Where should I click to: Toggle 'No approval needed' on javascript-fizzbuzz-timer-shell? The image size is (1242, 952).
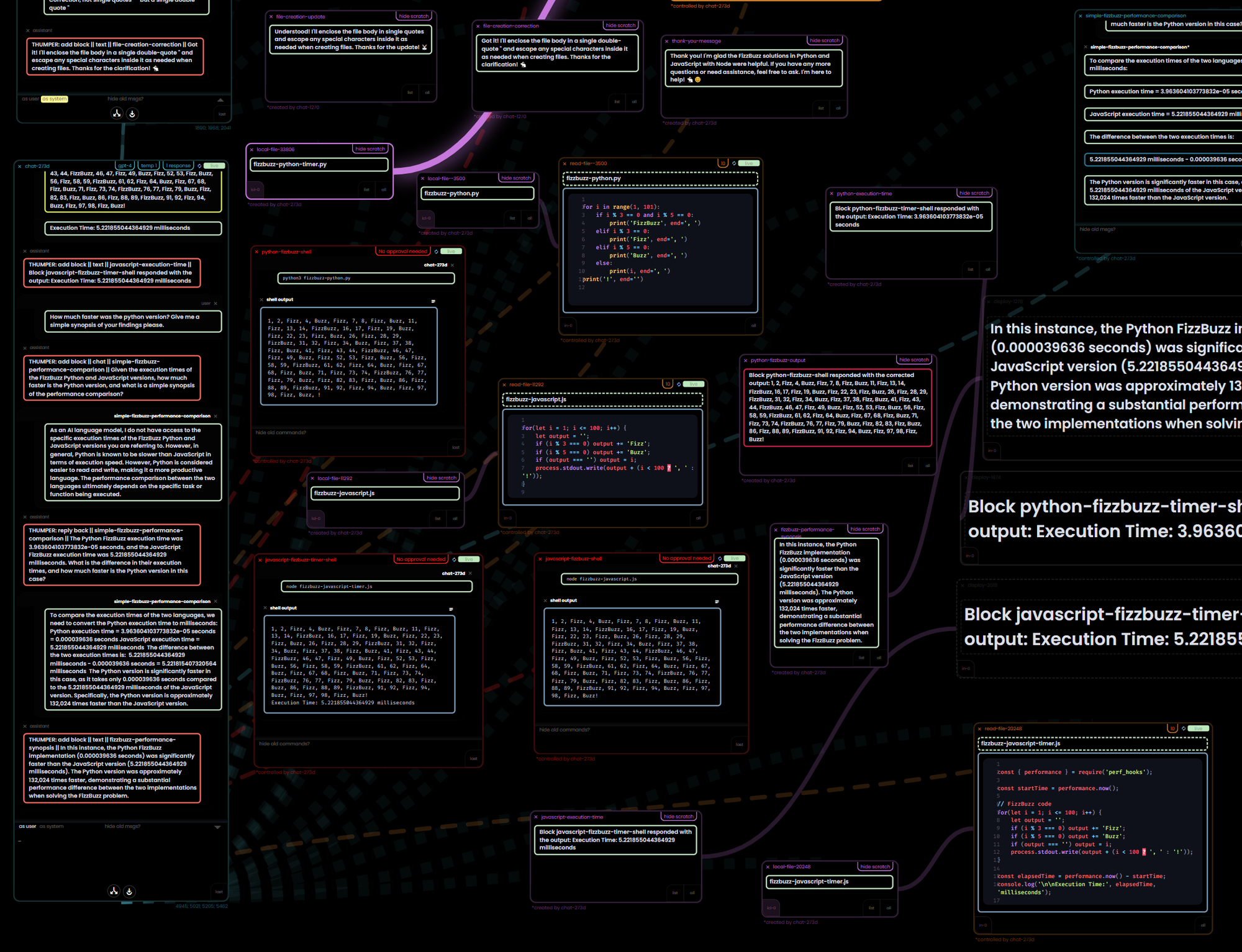click(x=421, y=560)
